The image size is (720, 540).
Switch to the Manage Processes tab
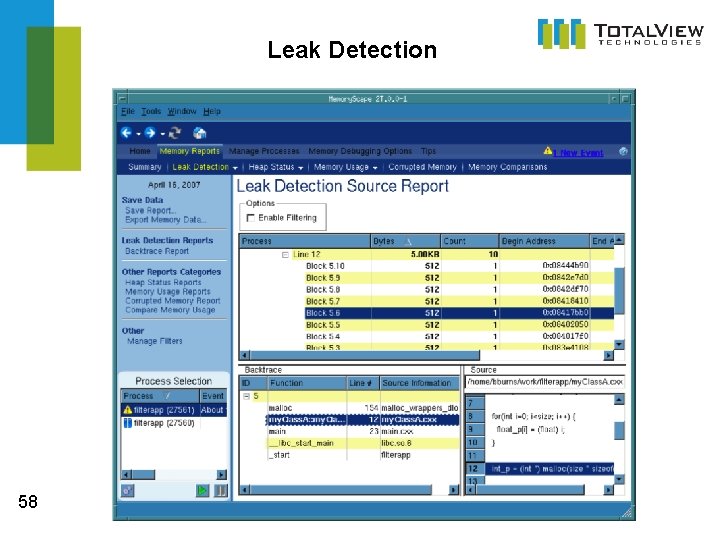point(264,151)
